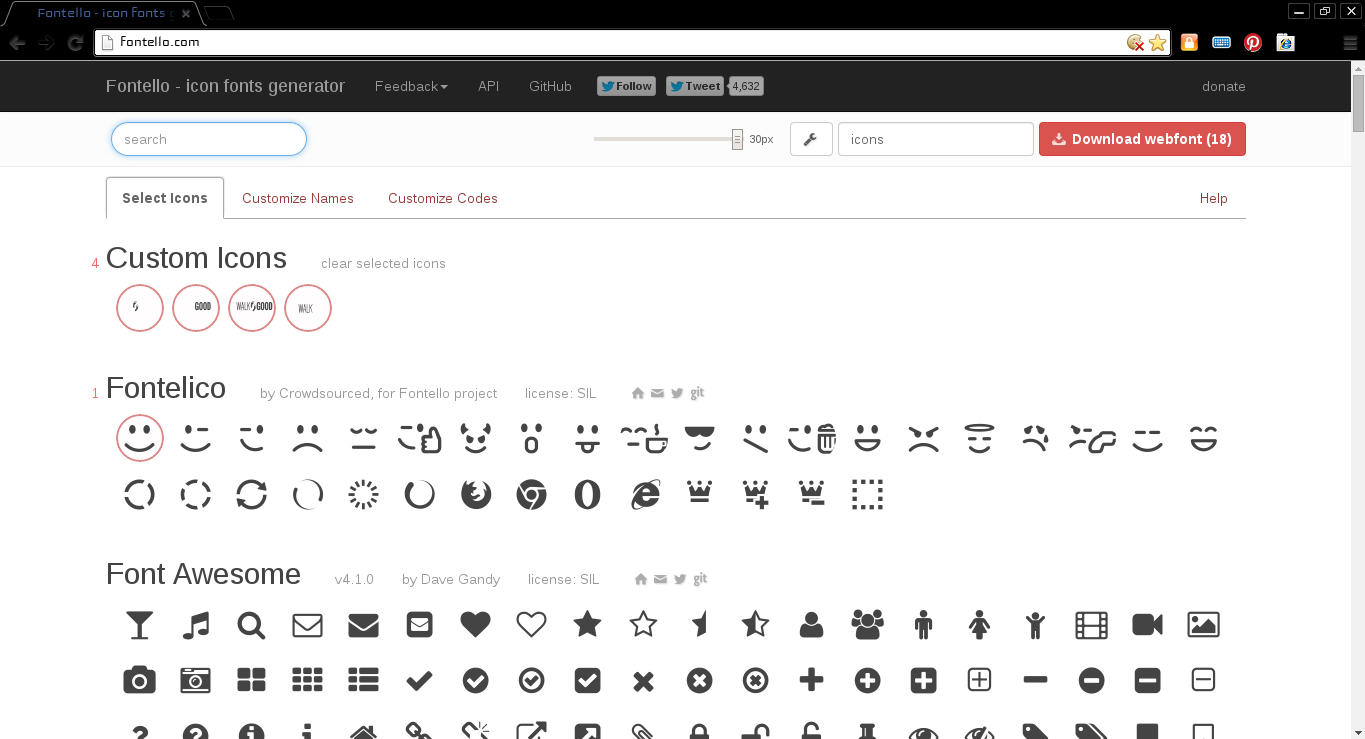Select the camera icon in Font Awesome
The width and height of the screenshot is (1365, 739).
[139, 680]
